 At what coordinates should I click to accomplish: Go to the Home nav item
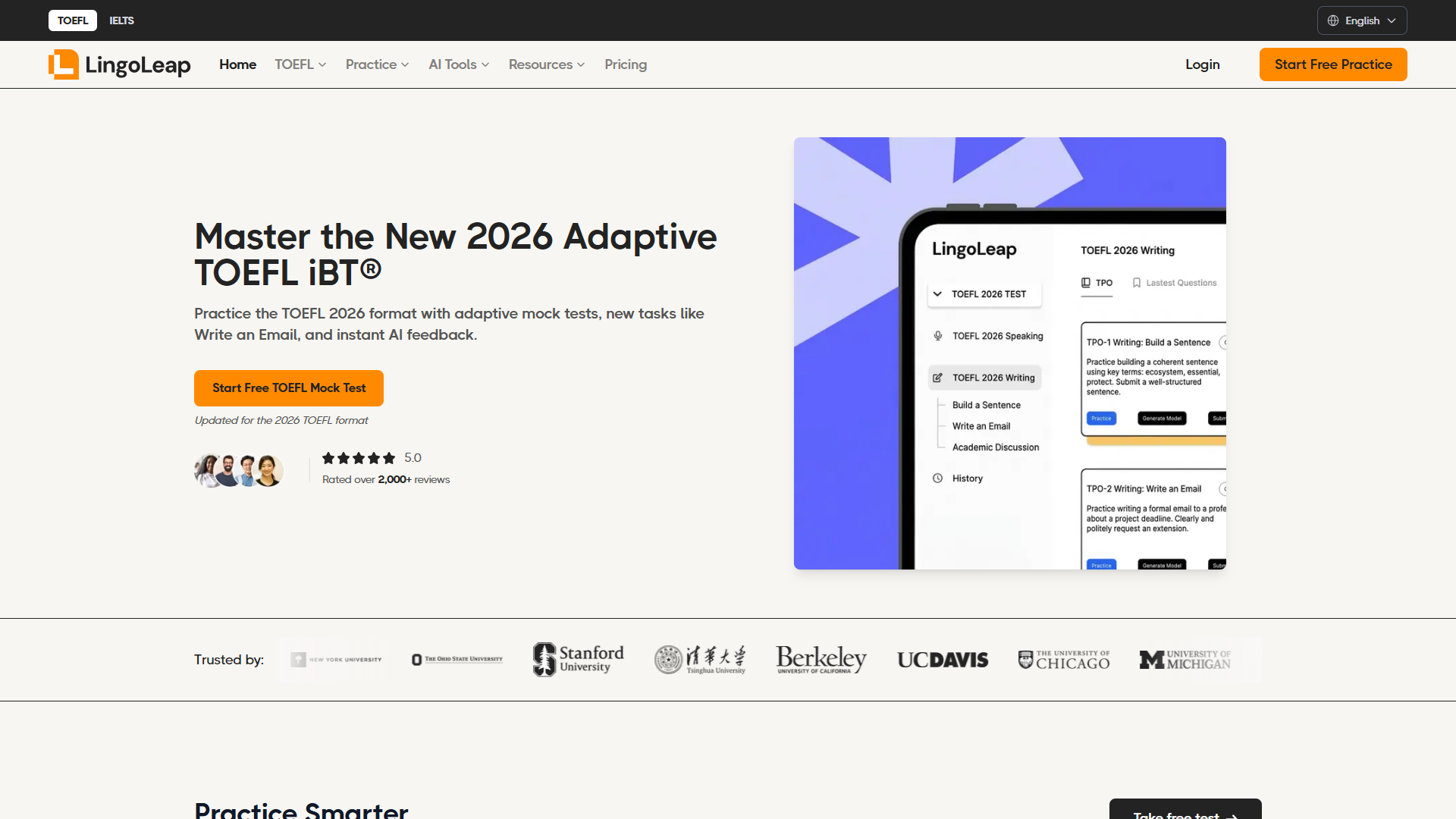point(237,64)
